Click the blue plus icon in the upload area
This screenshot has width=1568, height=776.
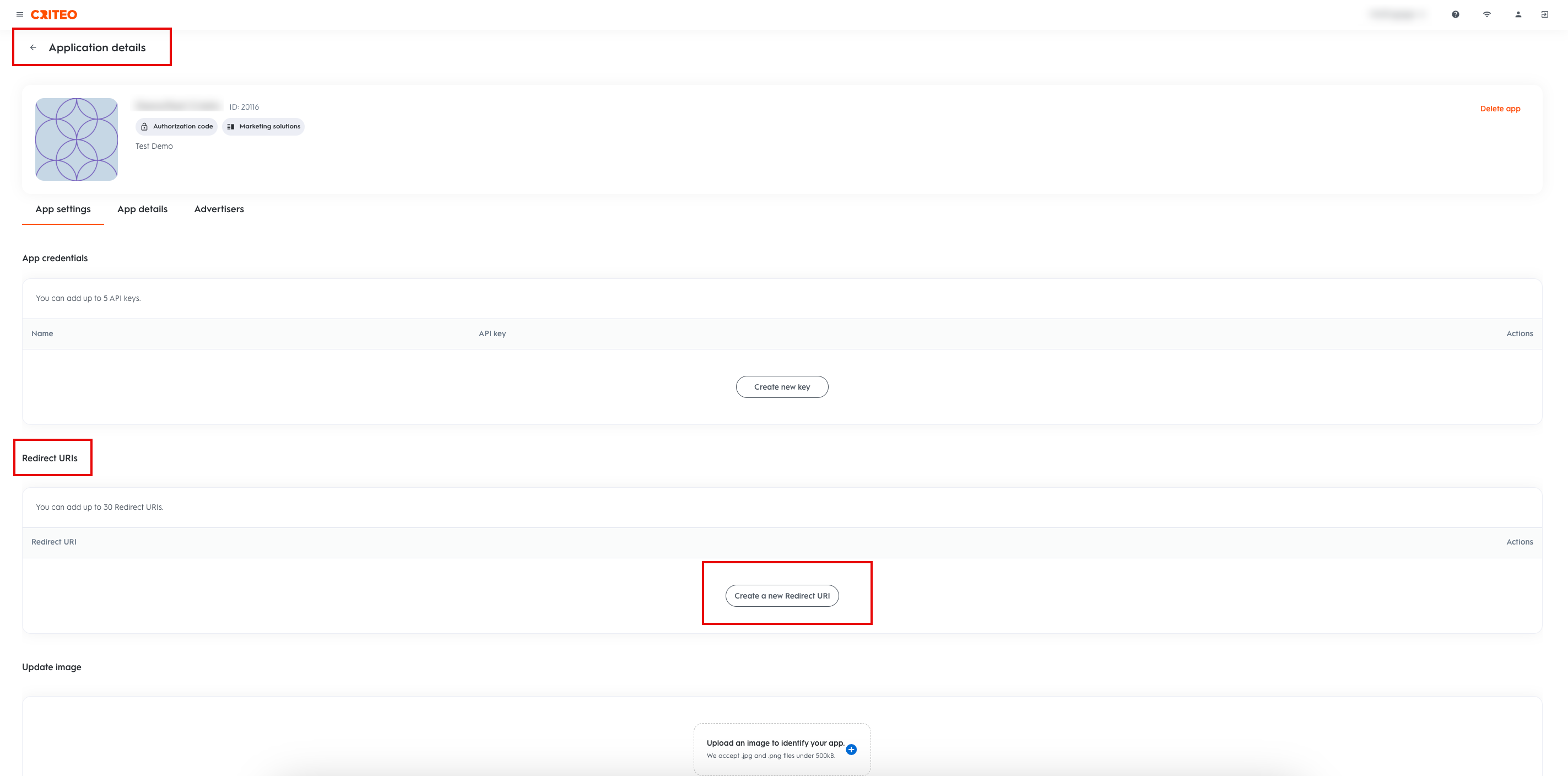pos(852,749)
